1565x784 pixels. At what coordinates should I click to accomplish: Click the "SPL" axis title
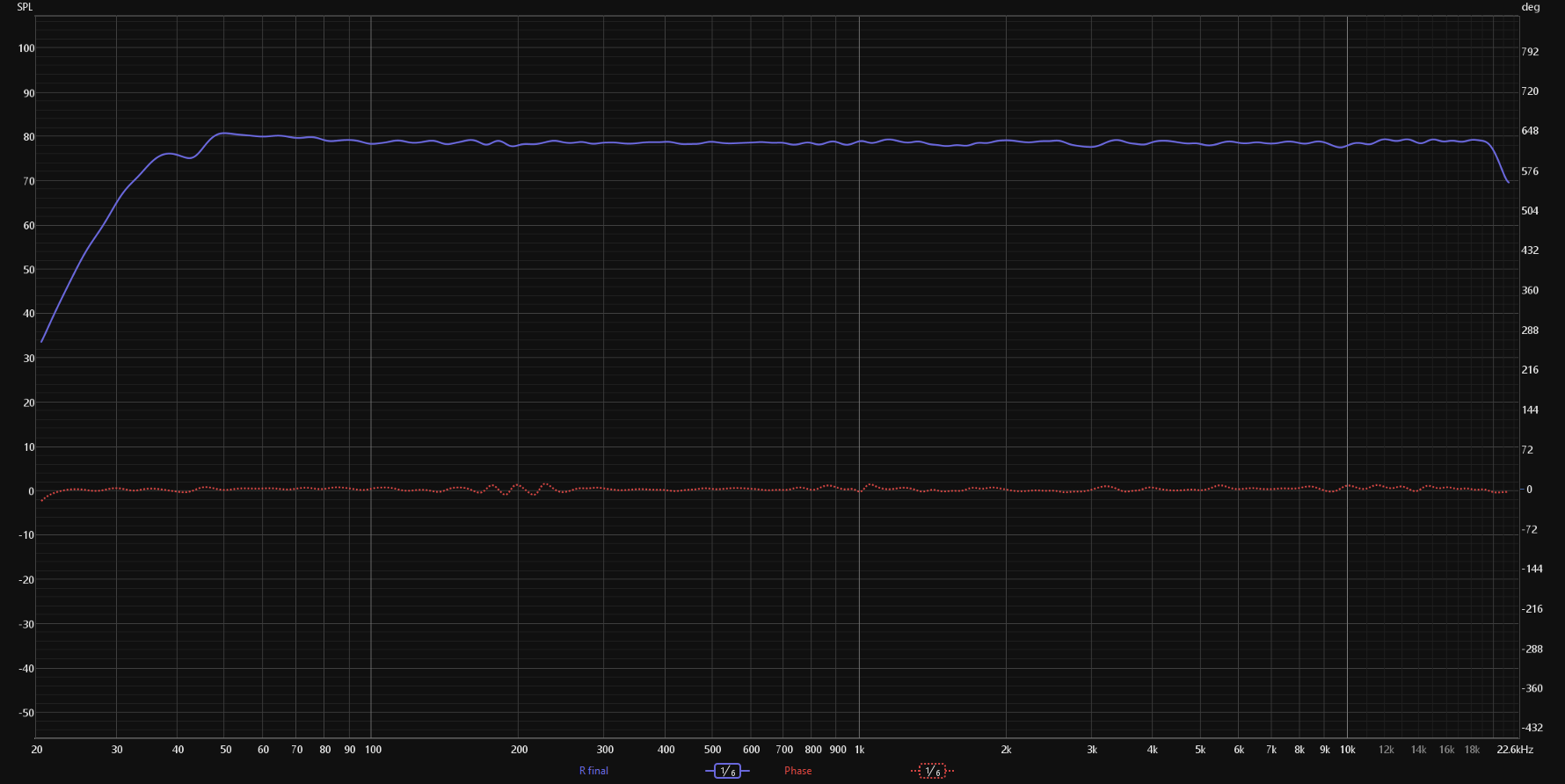(x=25, y=7)
